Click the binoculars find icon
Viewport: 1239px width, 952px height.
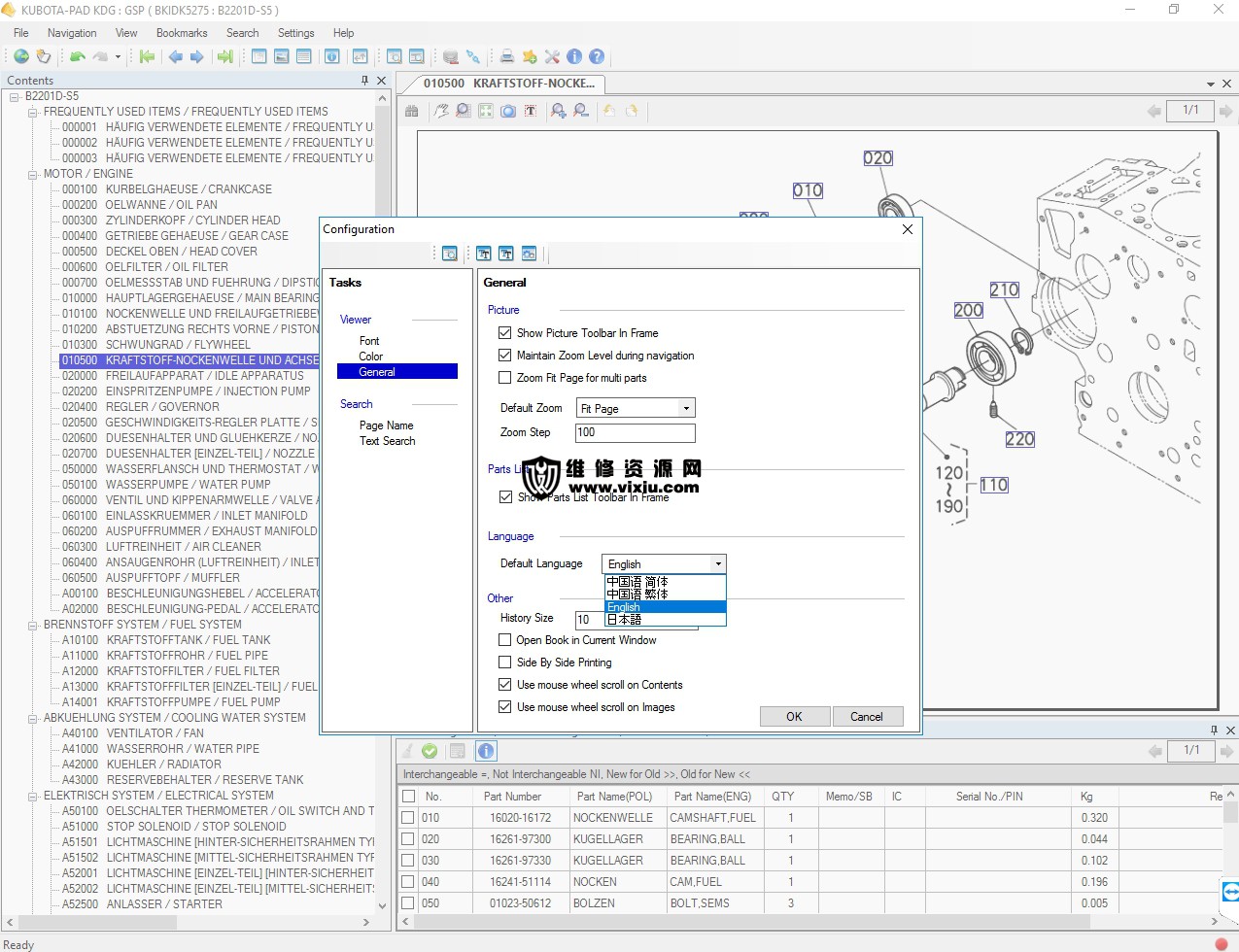(x=412, y=111)
